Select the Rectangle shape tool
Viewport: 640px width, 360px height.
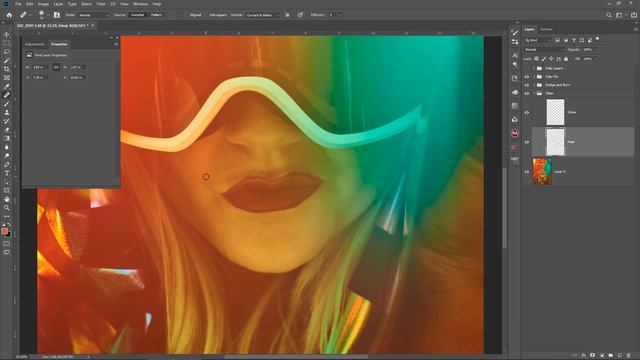[7, 190]
